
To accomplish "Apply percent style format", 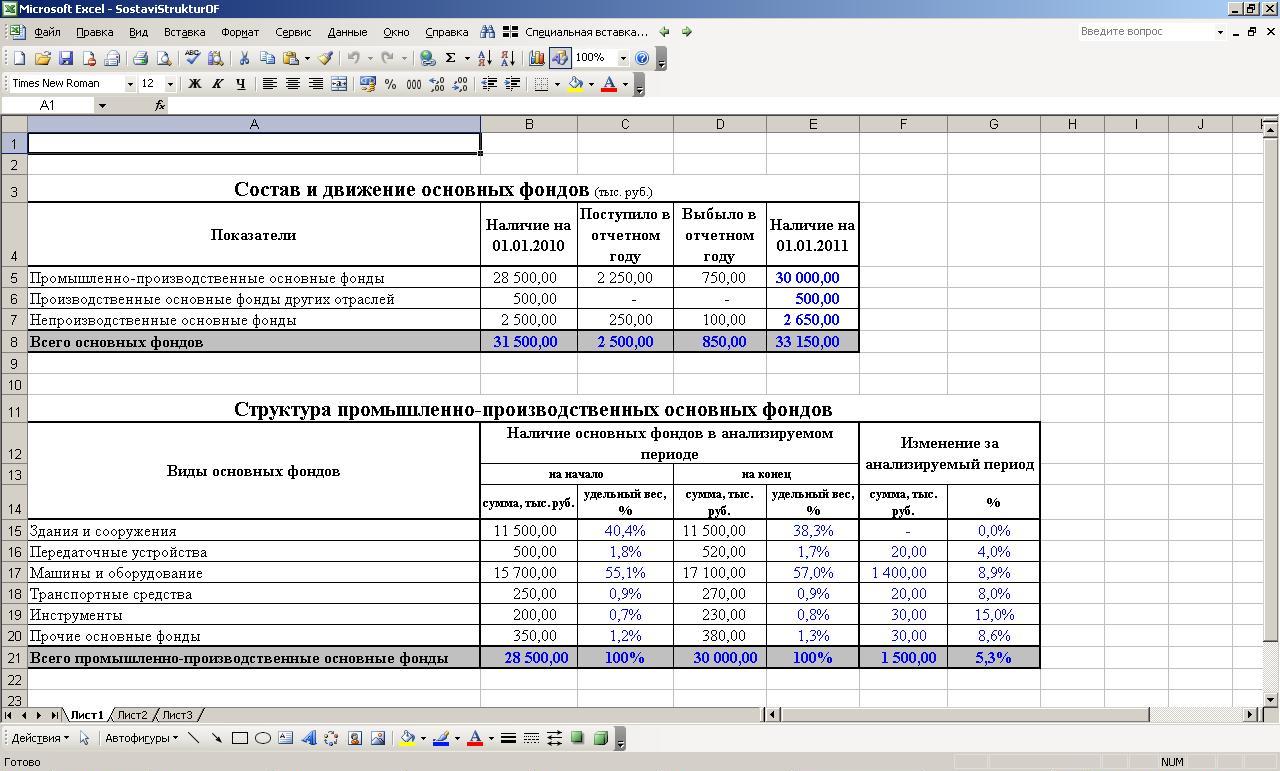I will click(391, 84).
